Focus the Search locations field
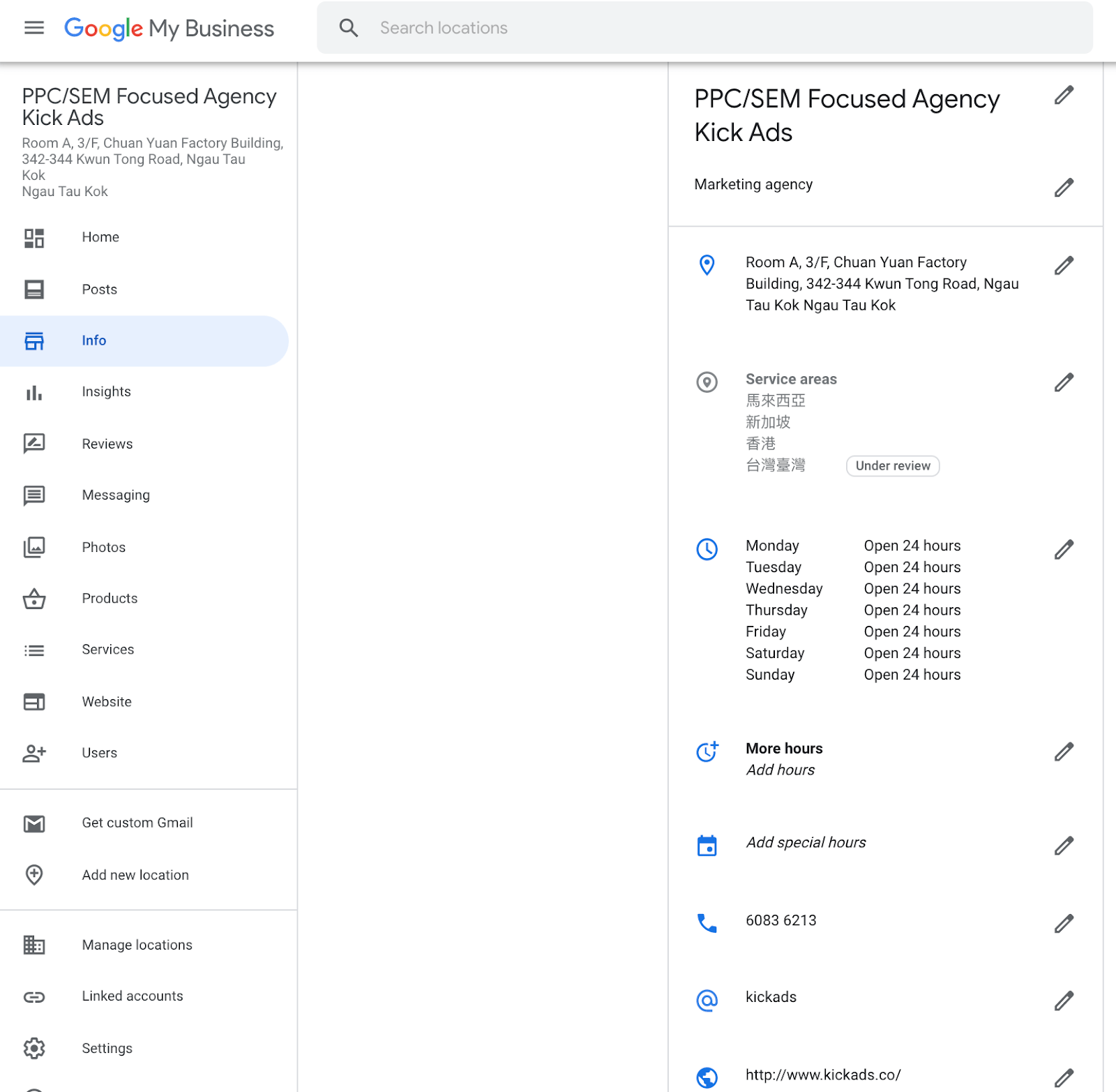Viewport: 1116px width, 1092px height. pyautogui.click(x=704, y=28)
